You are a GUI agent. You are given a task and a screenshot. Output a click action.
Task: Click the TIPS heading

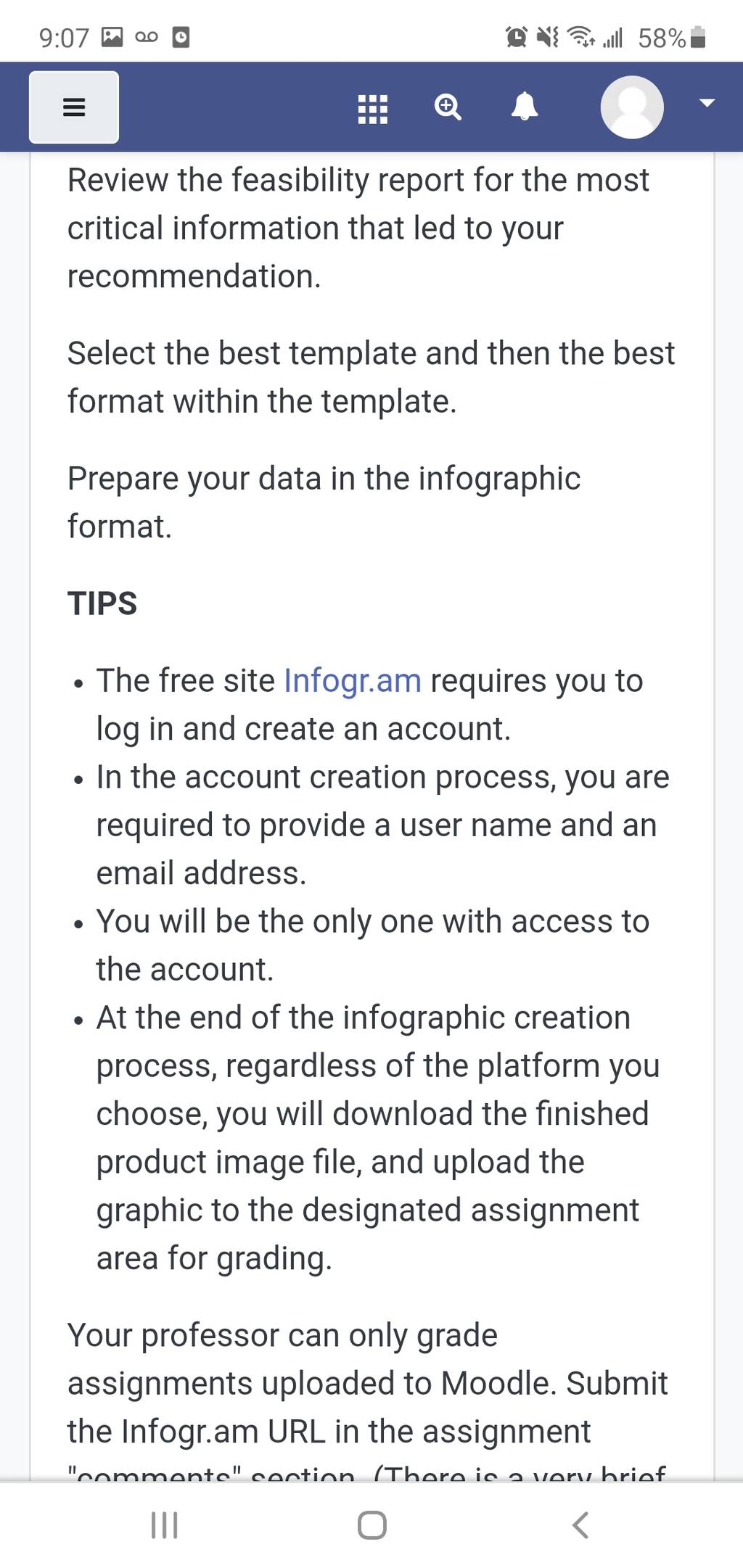pos(102,603)
